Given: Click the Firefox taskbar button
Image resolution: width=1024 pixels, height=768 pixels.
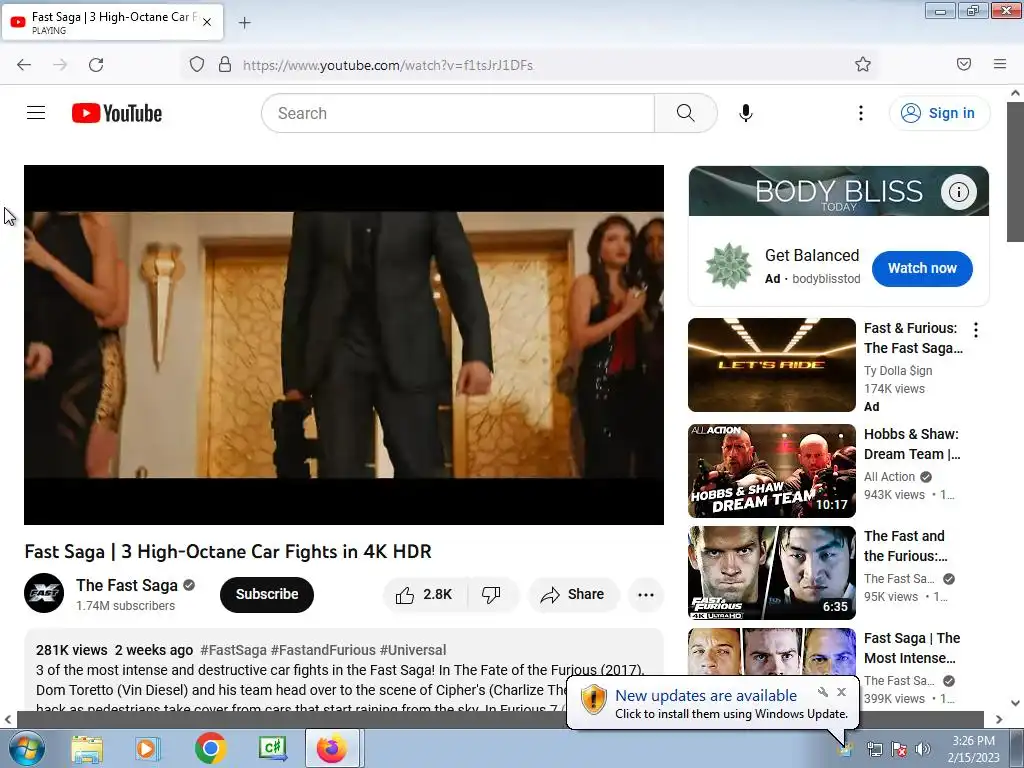Looking at the screenshot, I should click(332, 749).
